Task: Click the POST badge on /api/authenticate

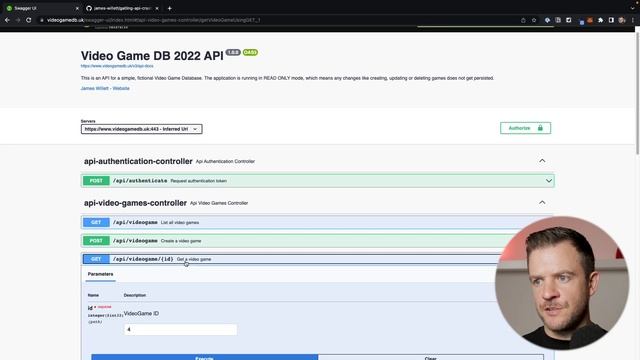Action: (96, 181)
